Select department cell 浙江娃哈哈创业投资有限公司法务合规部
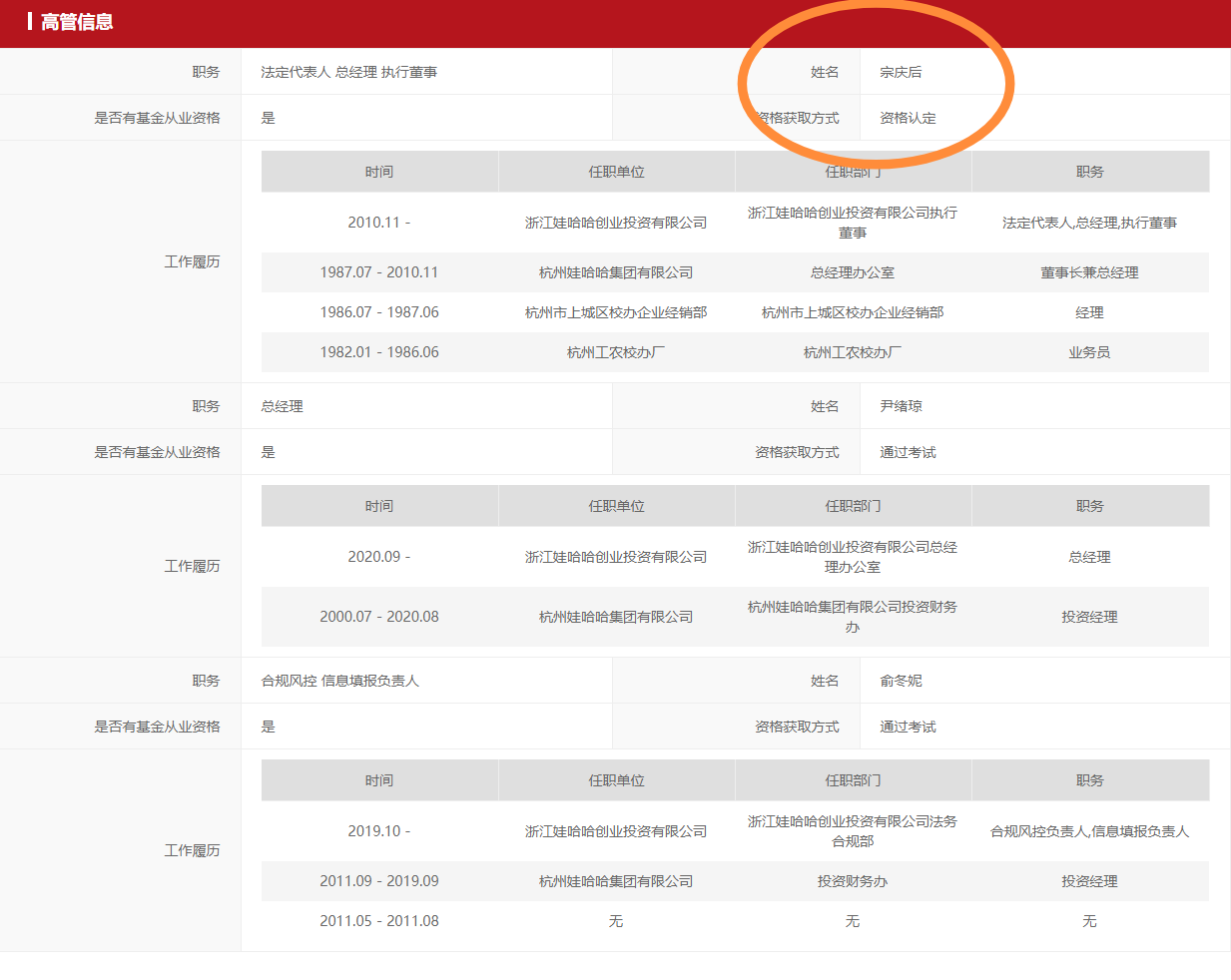 [853, 831]
